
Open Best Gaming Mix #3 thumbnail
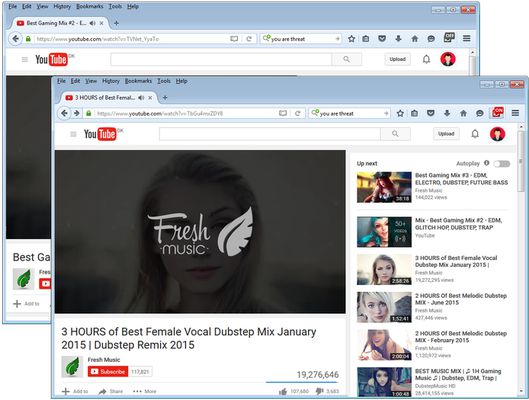[384, 187]
